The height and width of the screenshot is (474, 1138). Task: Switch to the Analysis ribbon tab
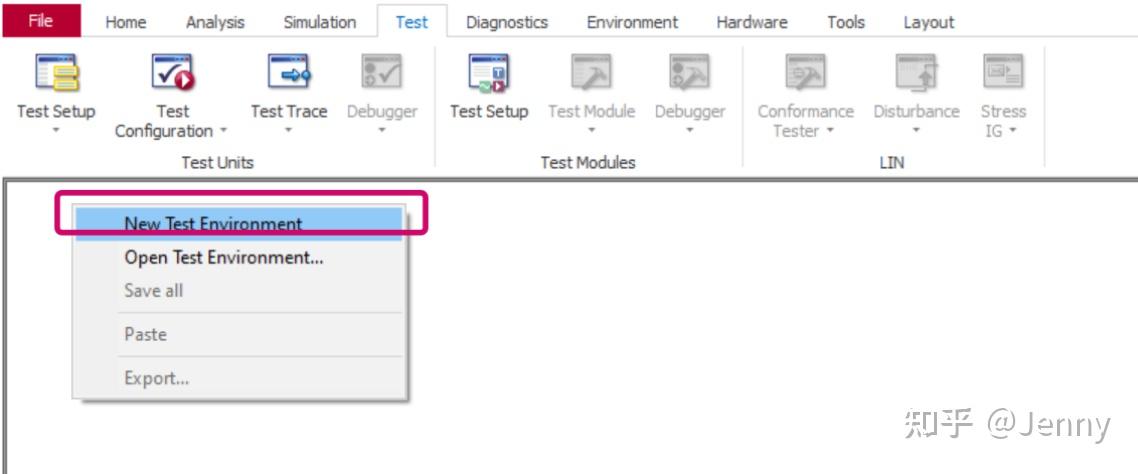(214, 22)
